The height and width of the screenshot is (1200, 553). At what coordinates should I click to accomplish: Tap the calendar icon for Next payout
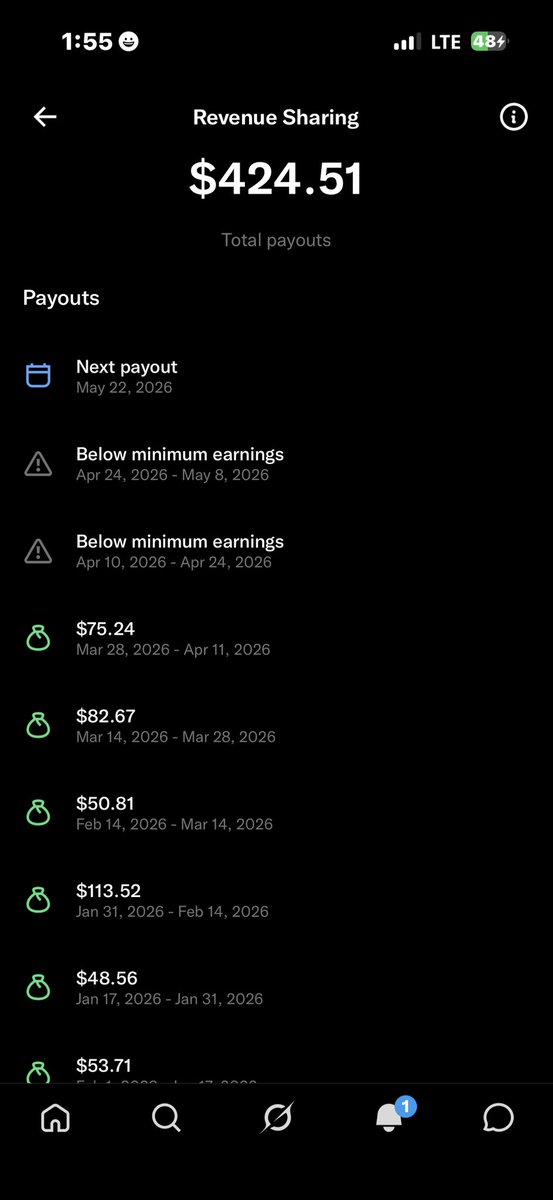point(38,376)
